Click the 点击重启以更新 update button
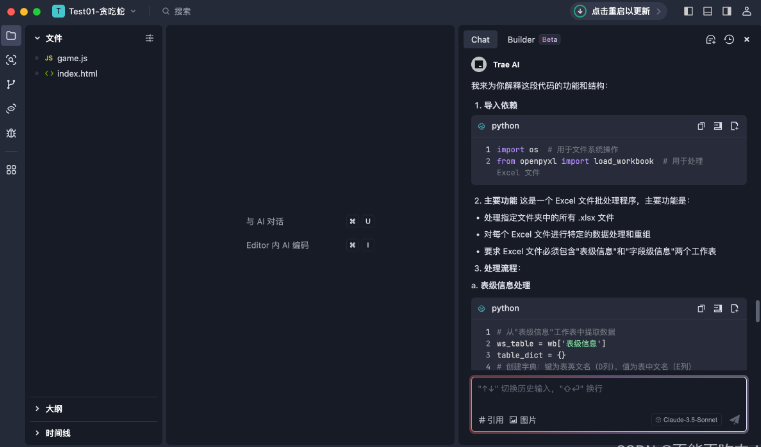The width and height of the screenshot is (761, 447). click(611, 11)
